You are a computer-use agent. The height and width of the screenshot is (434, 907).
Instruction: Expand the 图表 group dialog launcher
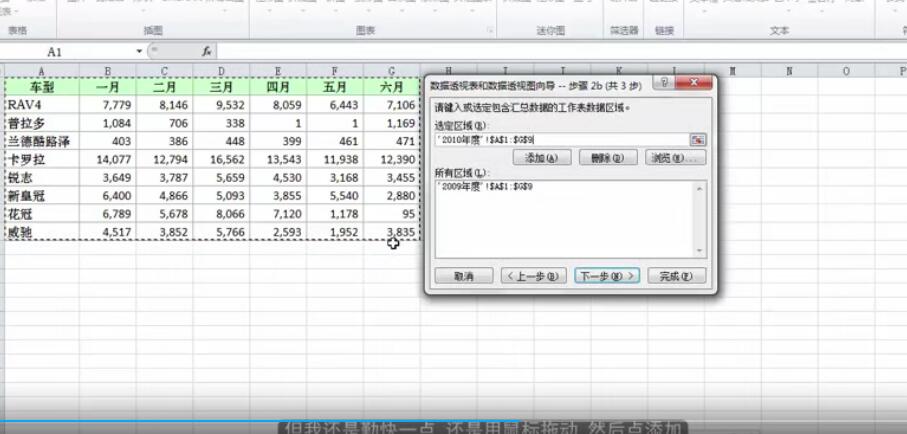click(490, 31)
